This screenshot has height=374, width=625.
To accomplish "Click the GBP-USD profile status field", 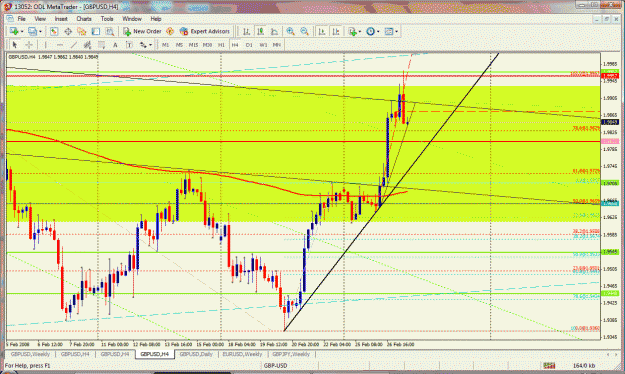I will pyautogui.click(x=275, y=366).
